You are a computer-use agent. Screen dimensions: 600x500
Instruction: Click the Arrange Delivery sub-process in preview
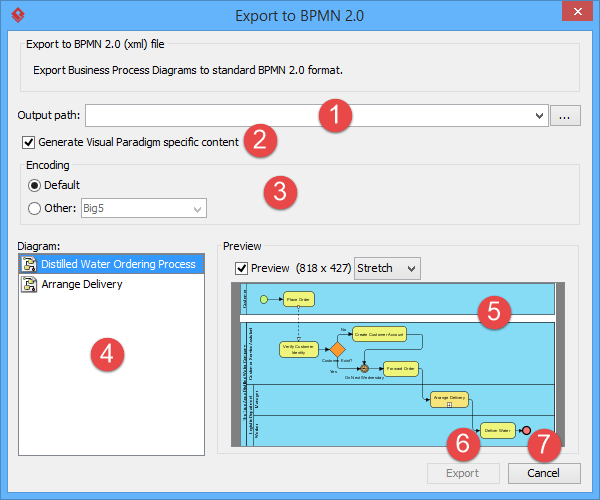coord(449,399)
